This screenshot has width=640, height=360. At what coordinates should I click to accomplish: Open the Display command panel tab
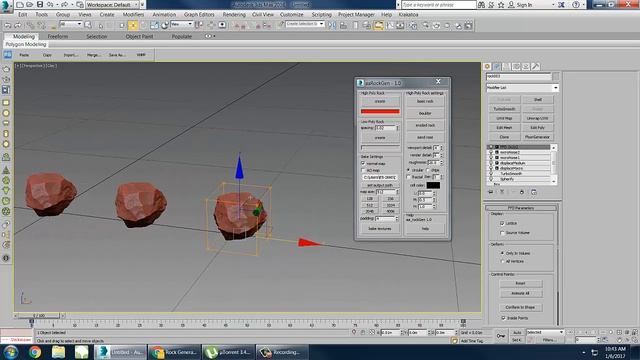526,66
